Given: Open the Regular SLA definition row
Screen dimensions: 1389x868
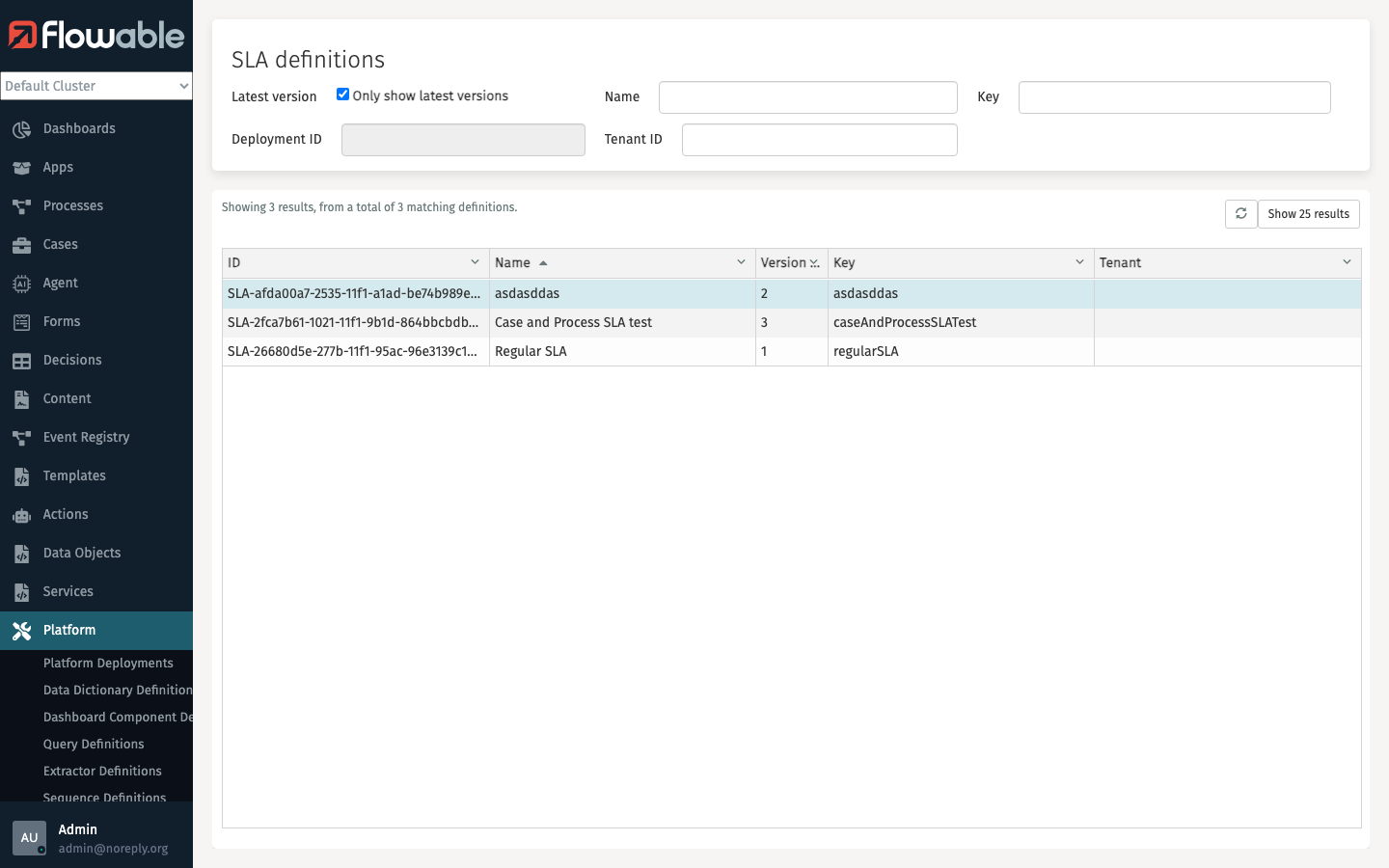Looking at the screenshot, I should coord(531,351).
